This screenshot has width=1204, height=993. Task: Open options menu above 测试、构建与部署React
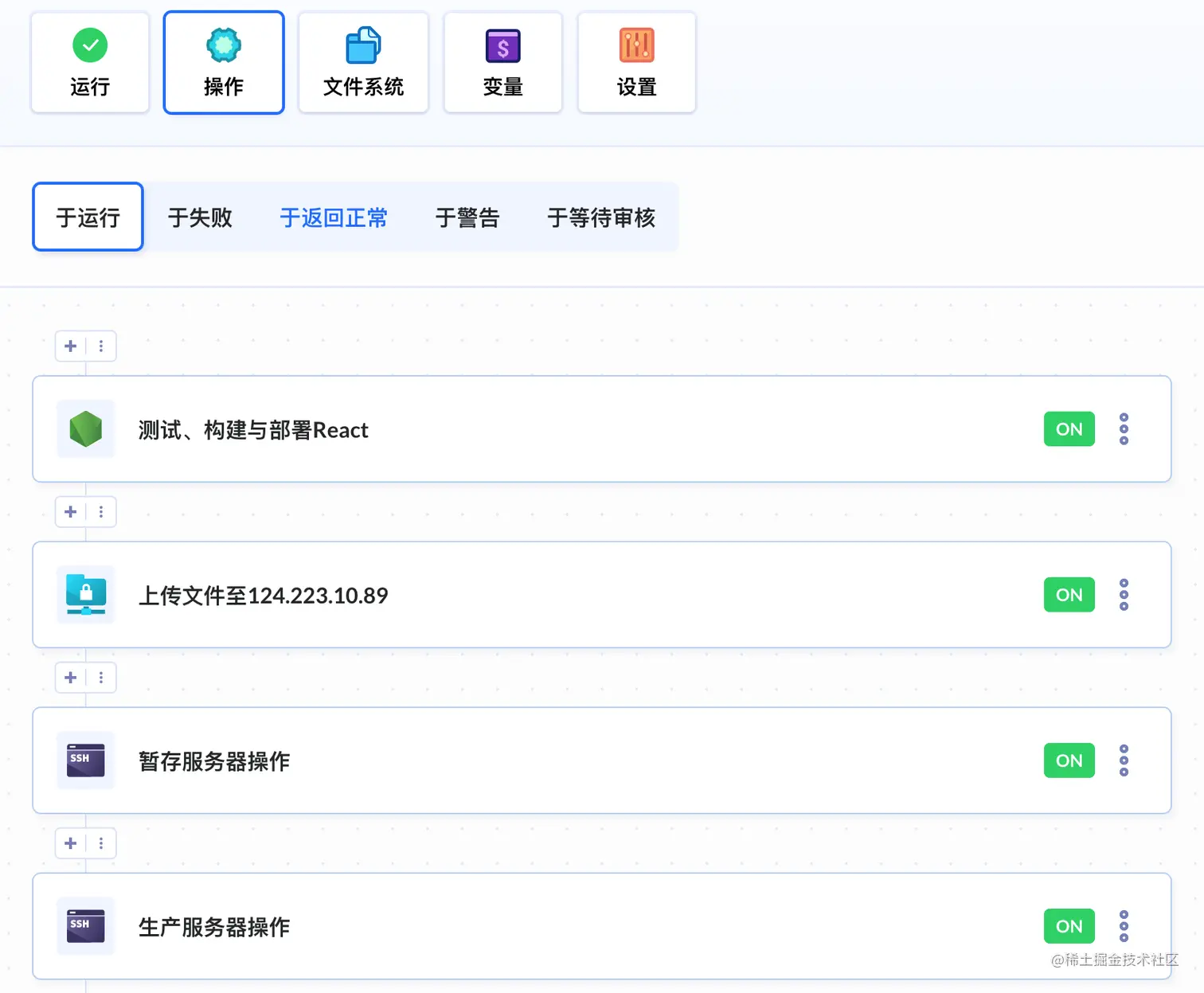pyautogui.click(x=101, y=346)
